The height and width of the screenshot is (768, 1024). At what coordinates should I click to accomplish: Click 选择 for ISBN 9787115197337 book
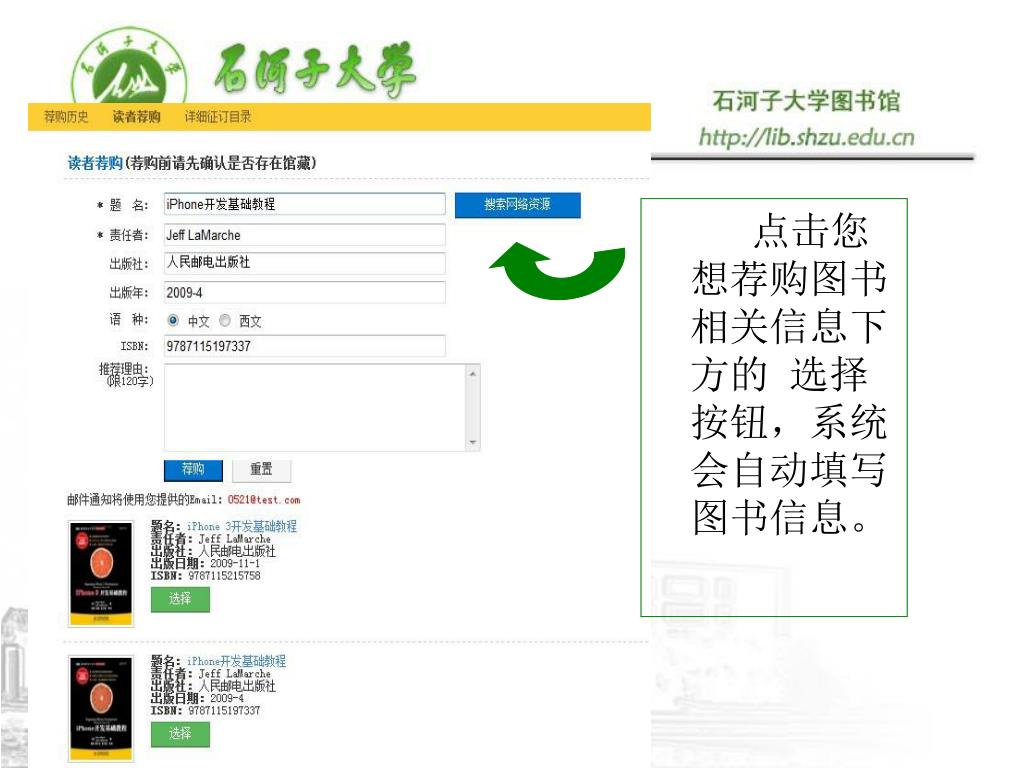pyautogui.click(x=180, y=734)
